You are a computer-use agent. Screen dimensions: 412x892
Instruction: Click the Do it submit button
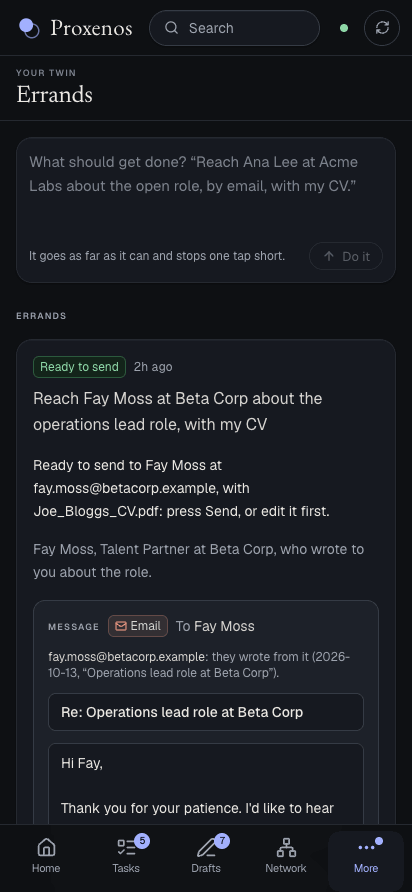(x=346, y=256)
